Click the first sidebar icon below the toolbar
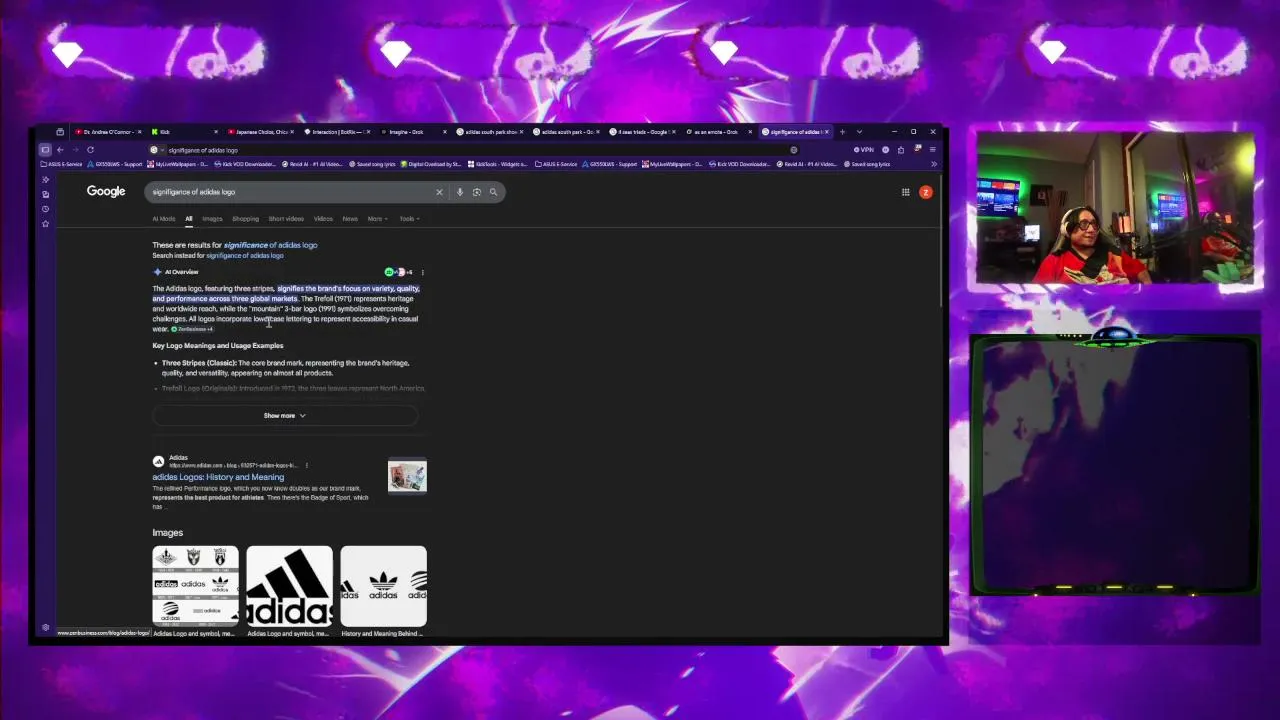 (x=45, y=180)
